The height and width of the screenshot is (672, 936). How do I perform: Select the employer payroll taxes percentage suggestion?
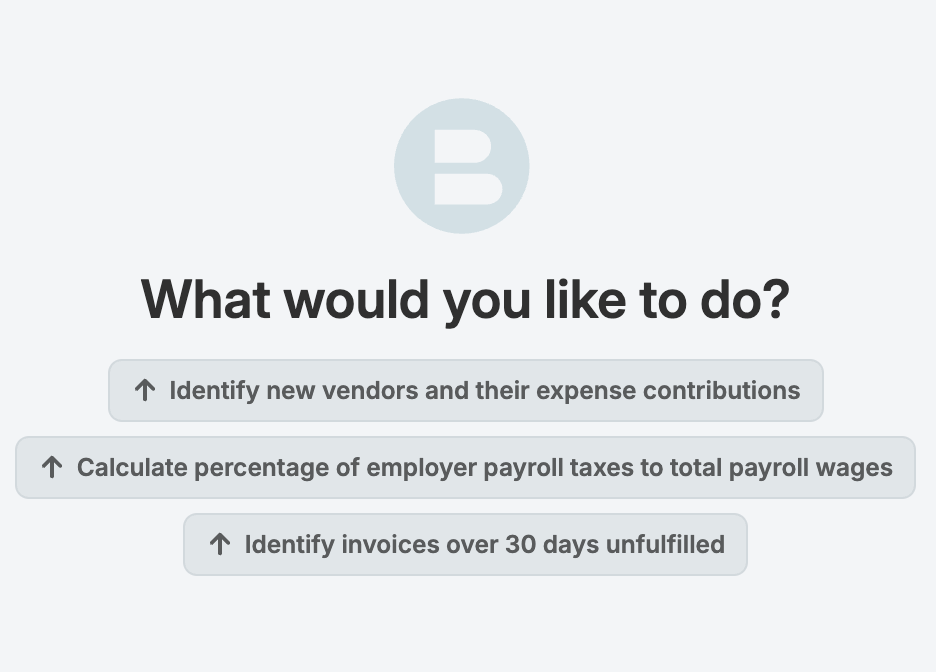(x=466, y=467)
